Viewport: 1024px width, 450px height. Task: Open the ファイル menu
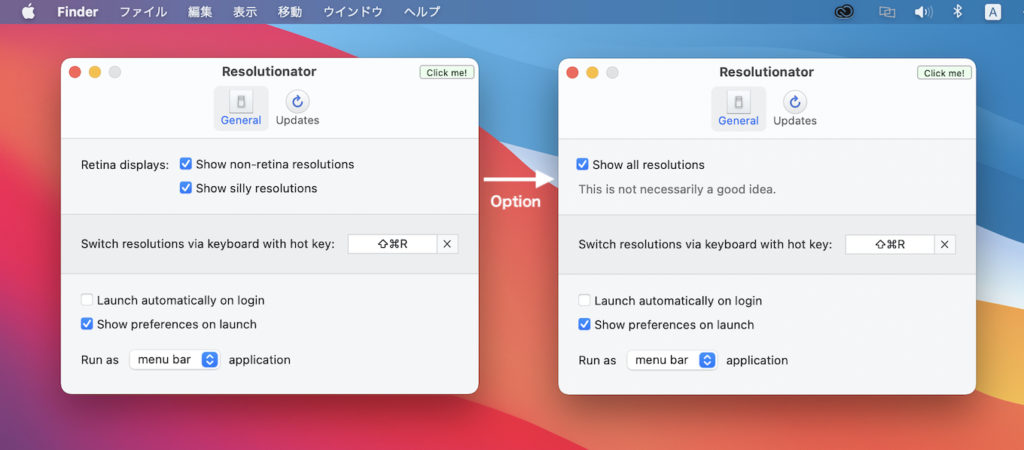[144, 12]
